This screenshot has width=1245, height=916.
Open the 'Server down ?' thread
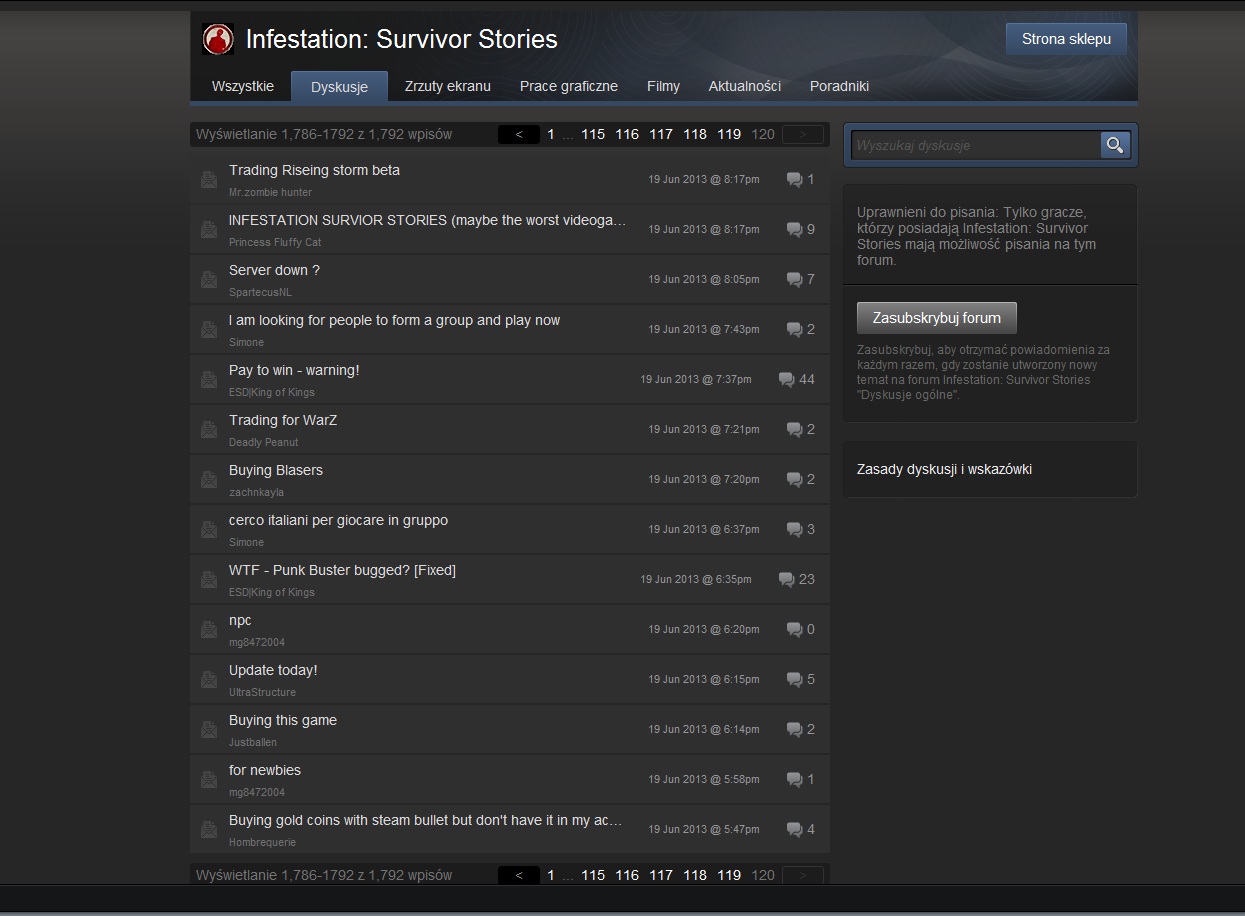[274, 270]
